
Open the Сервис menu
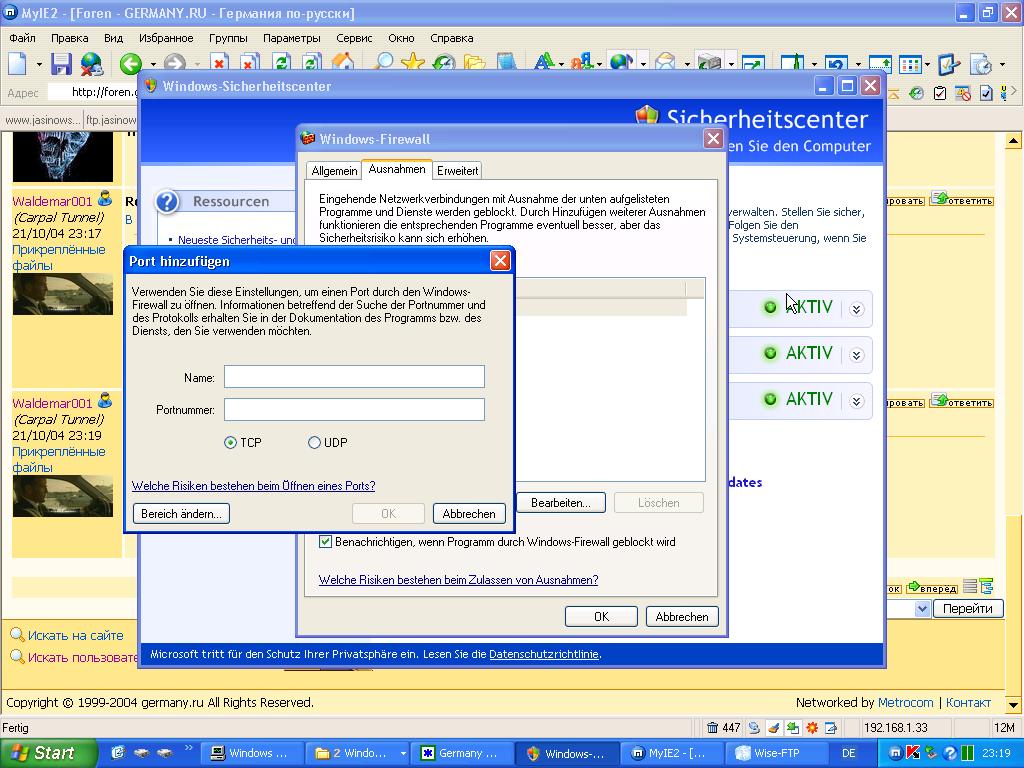coord(354,38)
